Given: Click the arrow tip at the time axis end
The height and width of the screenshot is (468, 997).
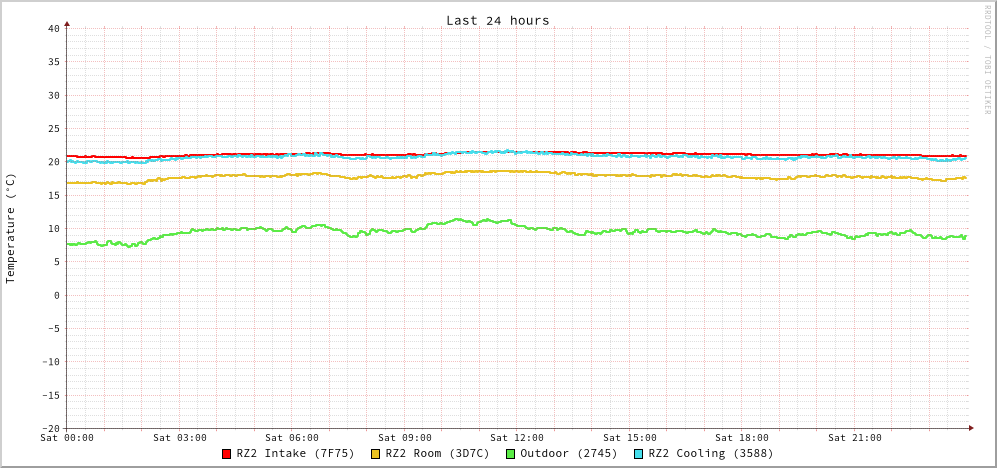Looking at the screenshot, I should 971,428.
